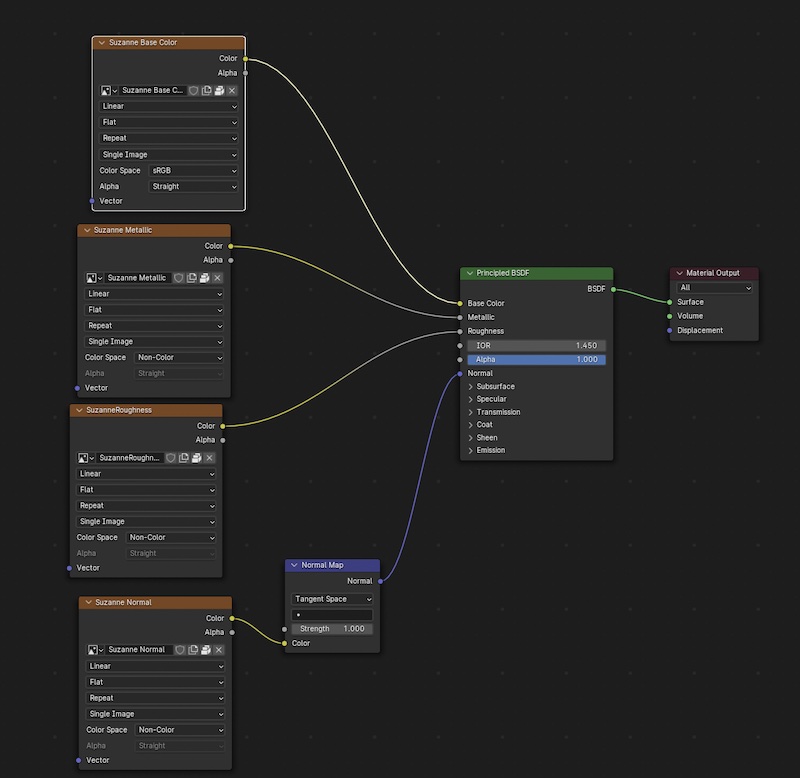Open Tangent Space dropdown in Normal Map node
The image size is (800, 778).
click(332, 599)
